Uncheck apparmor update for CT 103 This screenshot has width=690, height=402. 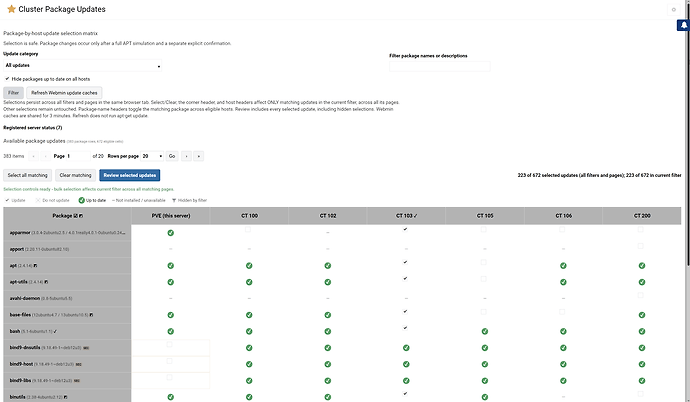click(x=405, y=230)
